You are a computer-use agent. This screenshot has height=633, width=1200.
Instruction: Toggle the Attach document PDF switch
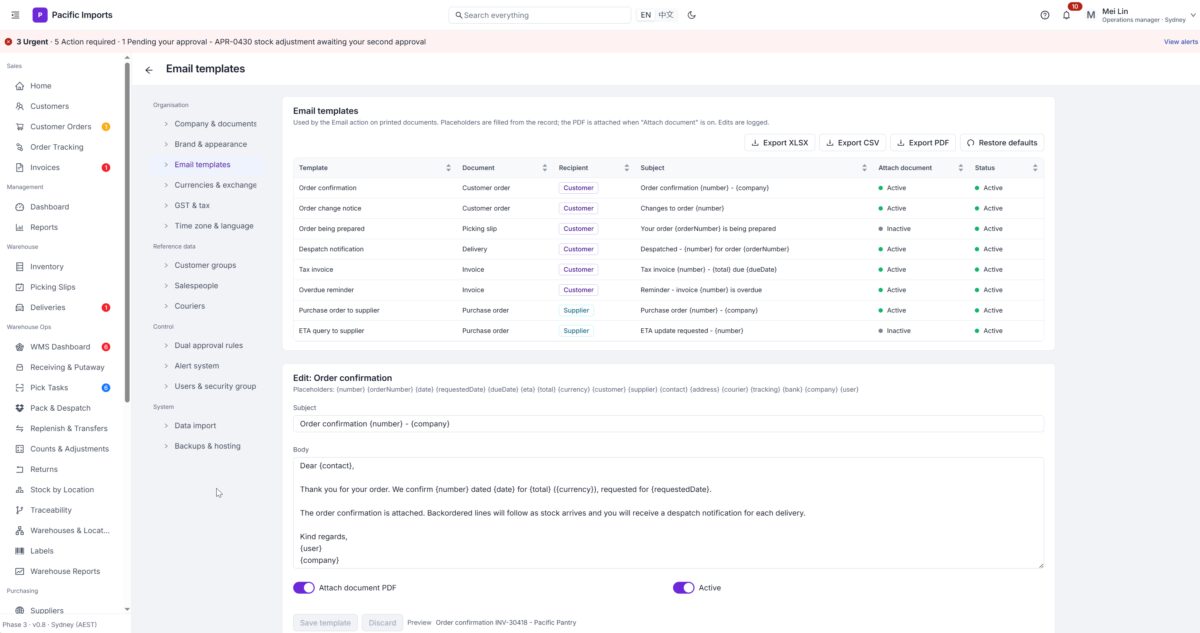pyautogui.click(x=304, y=588)
